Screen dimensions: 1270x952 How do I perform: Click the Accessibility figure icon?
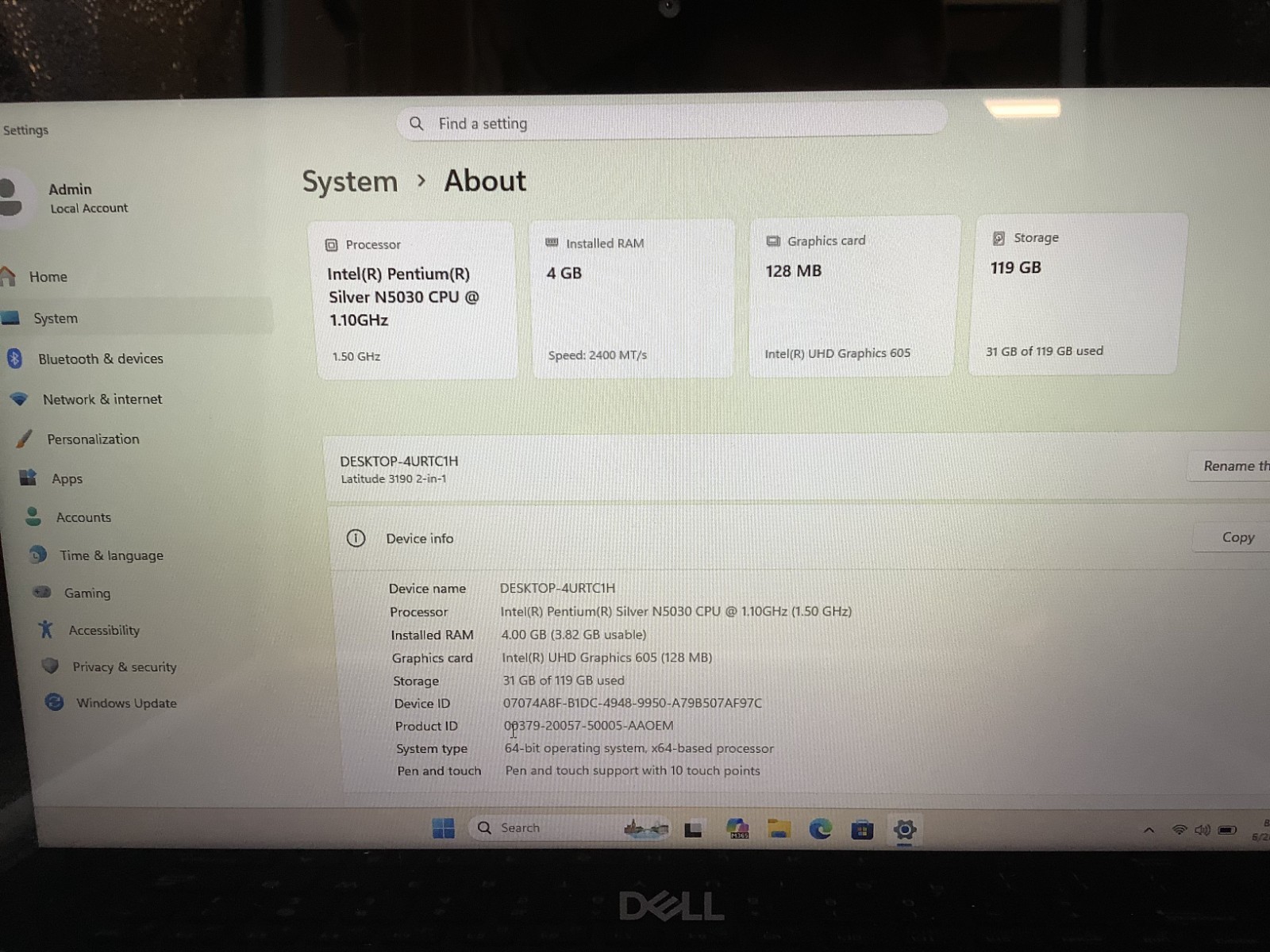click(x=46, y=629)
